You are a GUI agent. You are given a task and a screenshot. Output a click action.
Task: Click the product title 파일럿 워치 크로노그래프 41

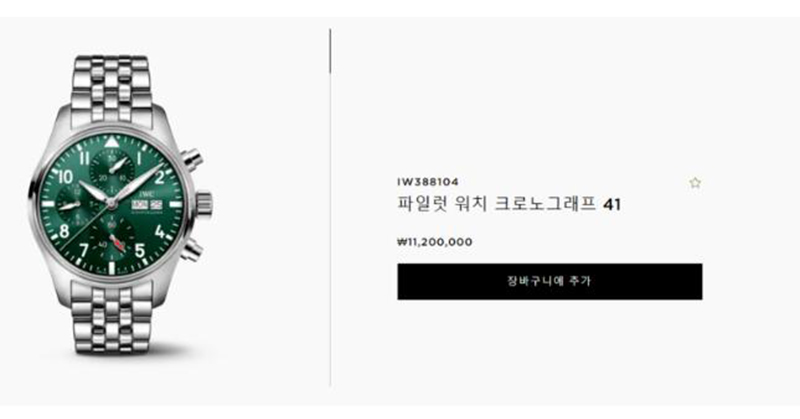tap(509, 205)
